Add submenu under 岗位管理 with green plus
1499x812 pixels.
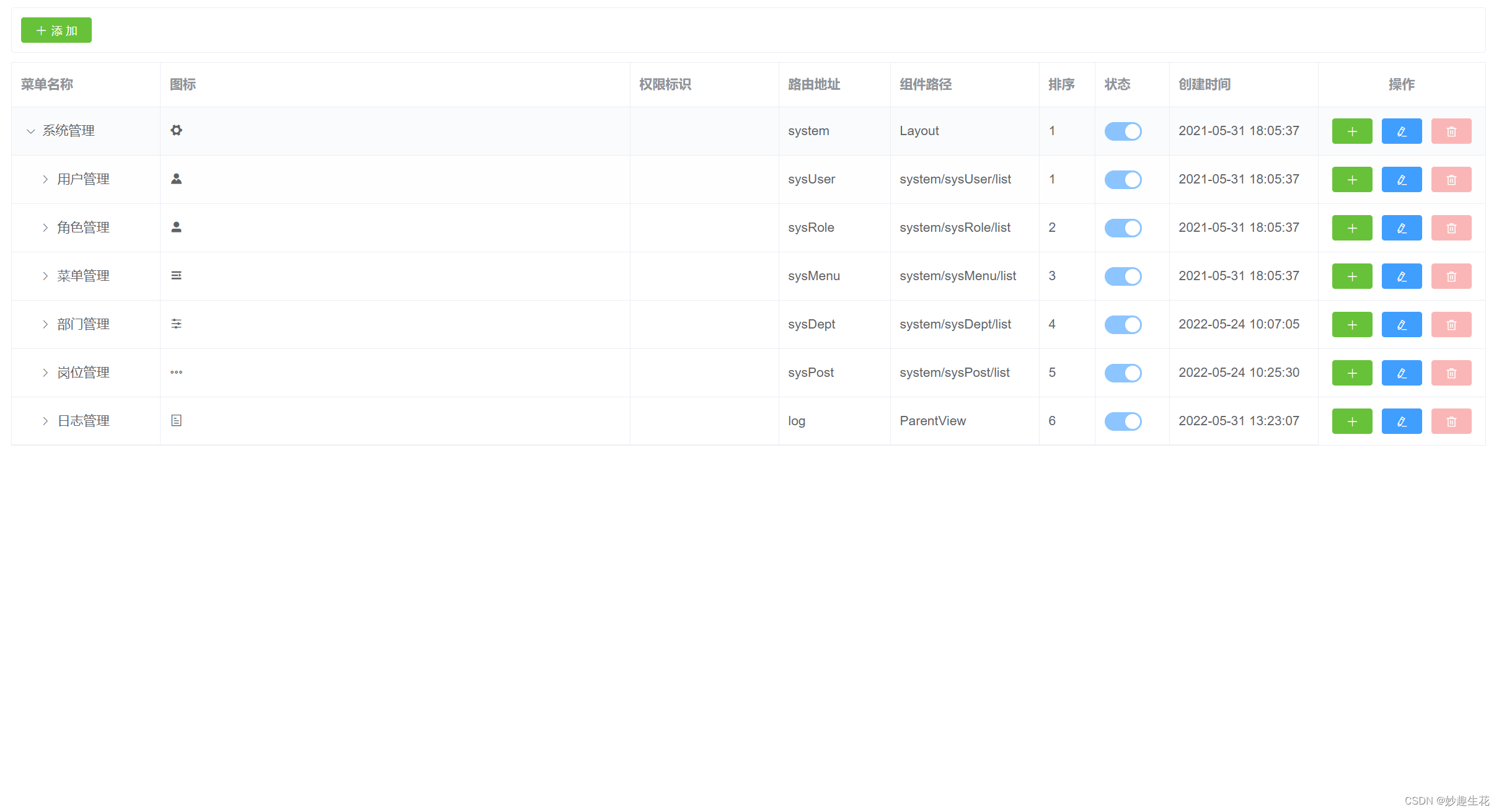click(x=1352, y=373)
